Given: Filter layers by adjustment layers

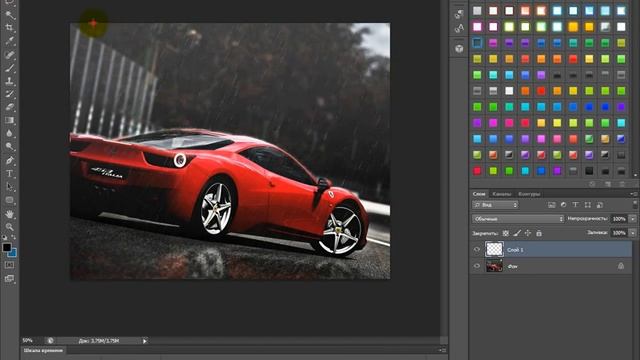Looking at the screenshot, I should click(563, 205).
